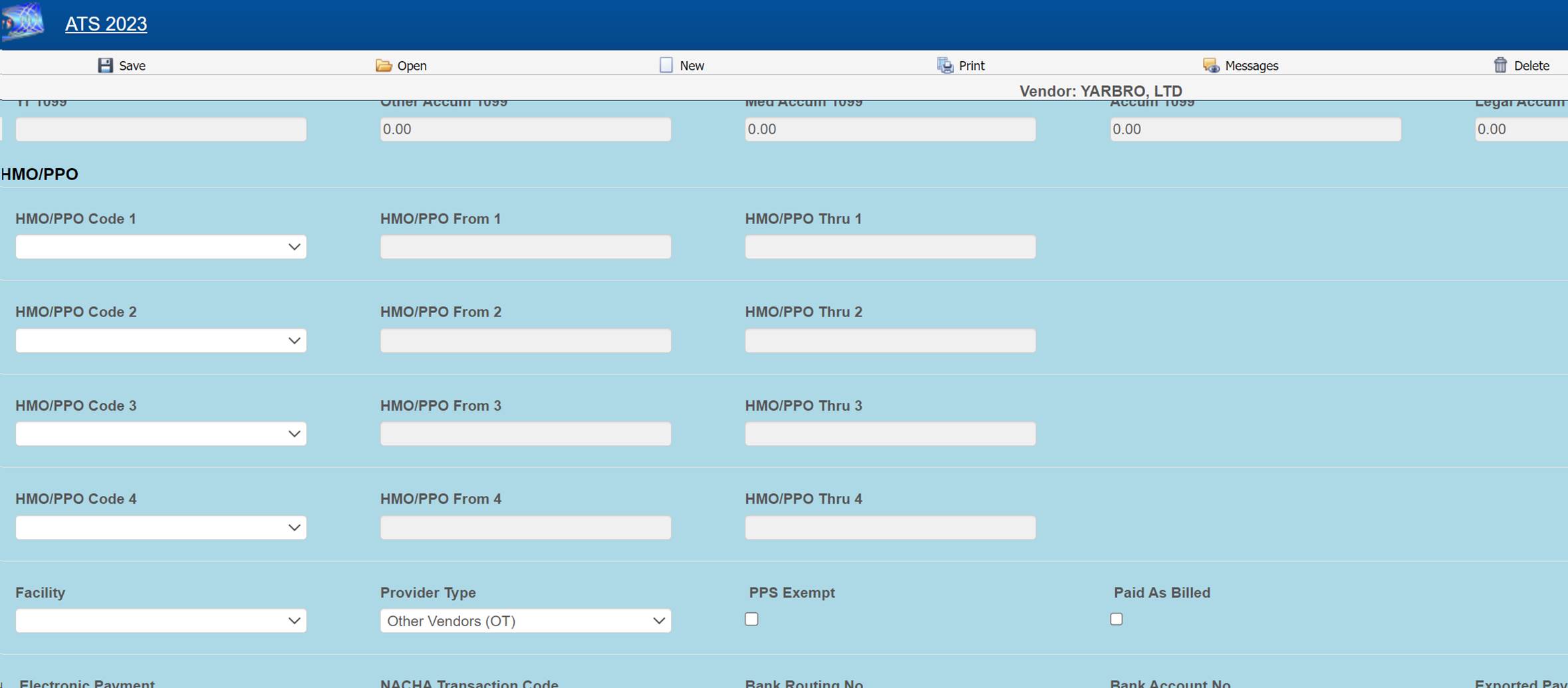Select the Save toolbar item
Image resolution: width=1568 pixels, height=688 pixels.
coord(131,65)
